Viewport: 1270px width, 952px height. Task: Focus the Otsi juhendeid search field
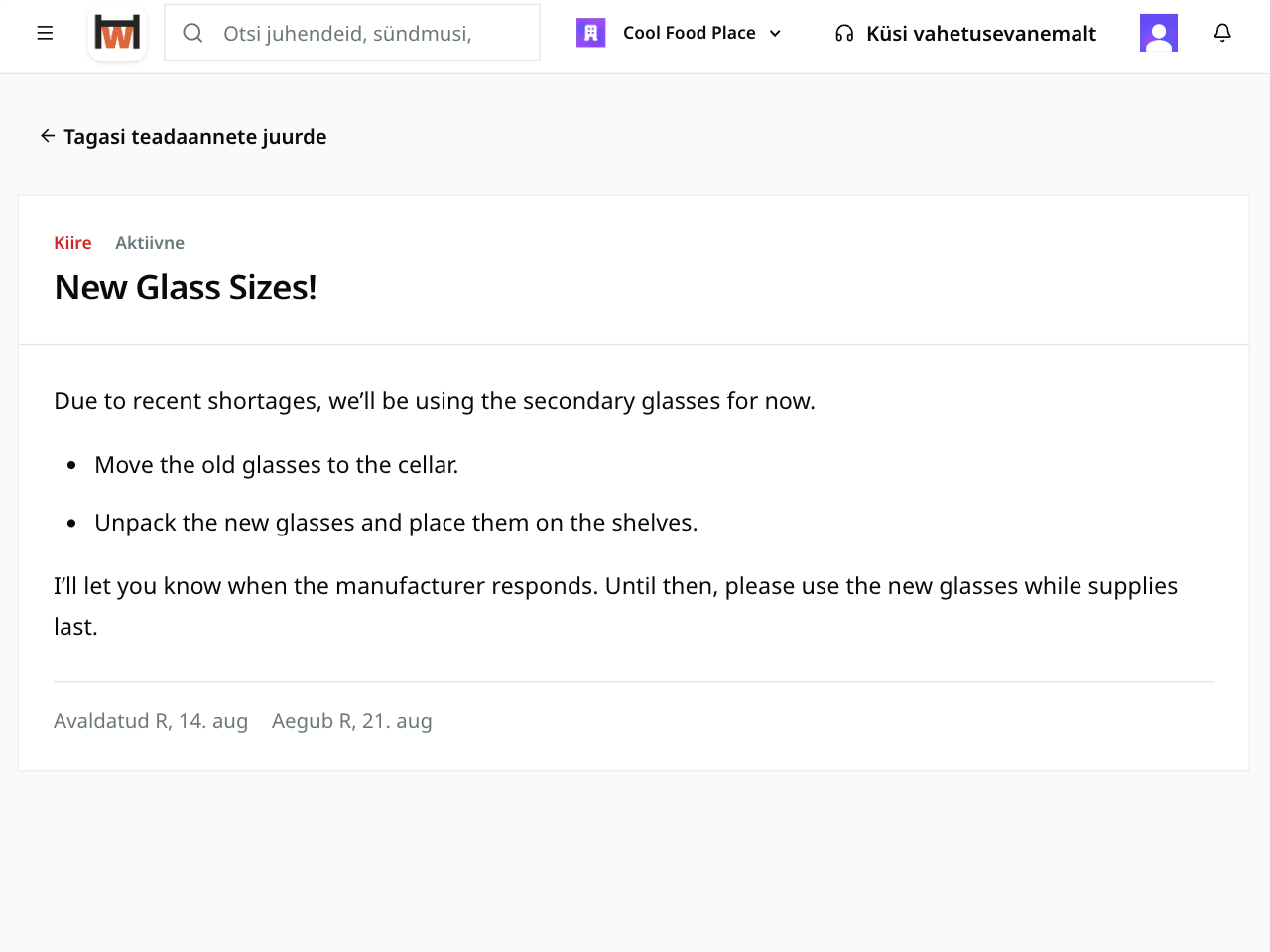[352, 33]
